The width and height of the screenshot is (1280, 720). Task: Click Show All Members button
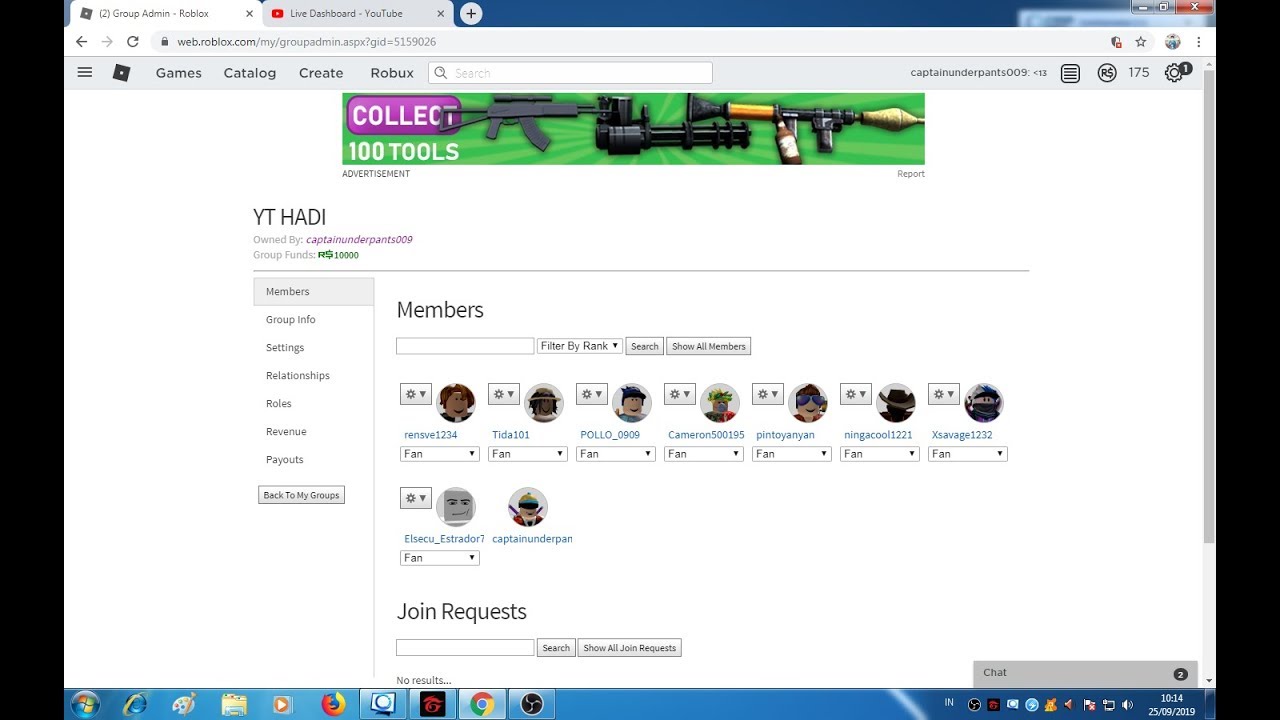(x=709, y=346)
